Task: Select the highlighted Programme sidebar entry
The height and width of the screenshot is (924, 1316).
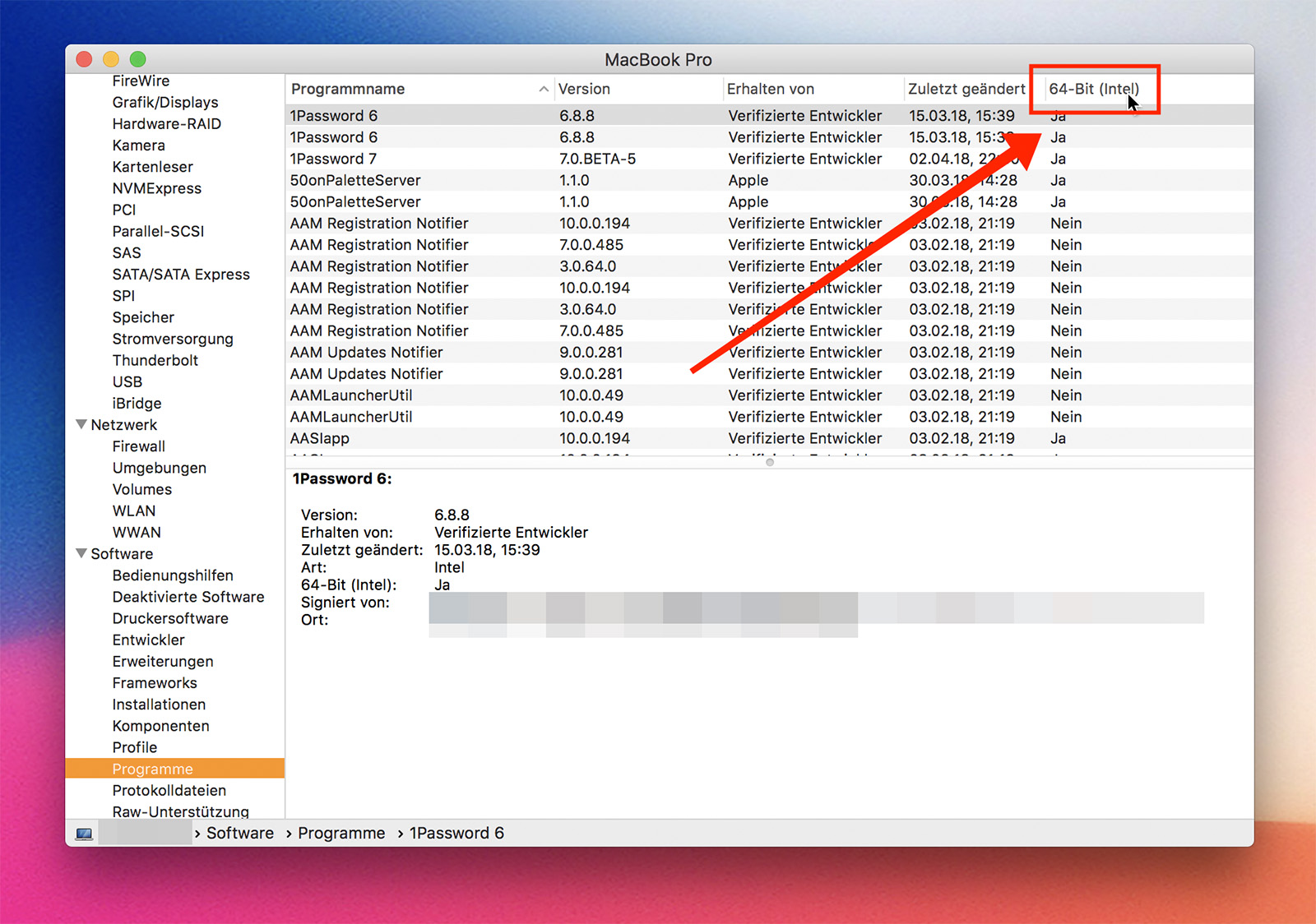Action: [175, 769]
